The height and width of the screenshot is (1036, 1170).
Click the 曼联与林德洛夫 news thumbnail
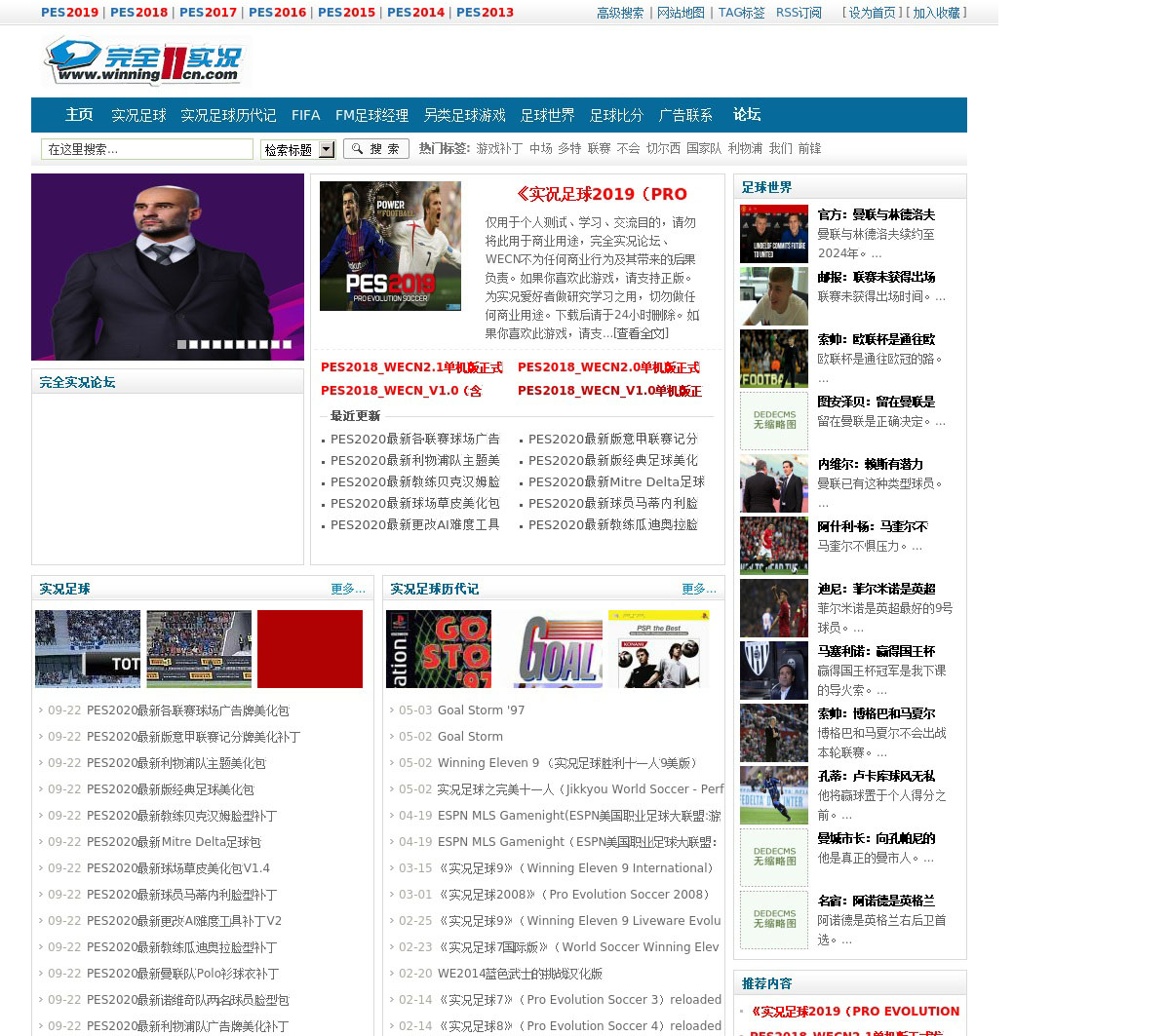pos(774,234)
